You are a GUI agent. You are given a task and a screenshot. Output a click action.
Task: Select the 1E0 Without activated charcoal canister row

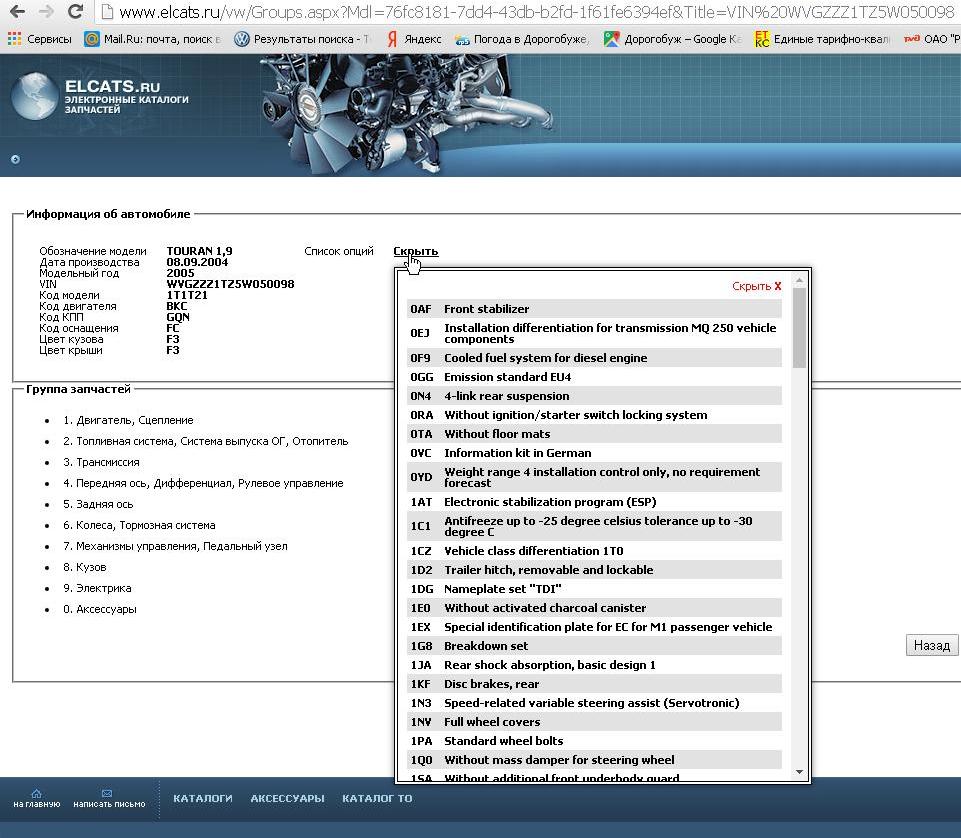(594, 608)
